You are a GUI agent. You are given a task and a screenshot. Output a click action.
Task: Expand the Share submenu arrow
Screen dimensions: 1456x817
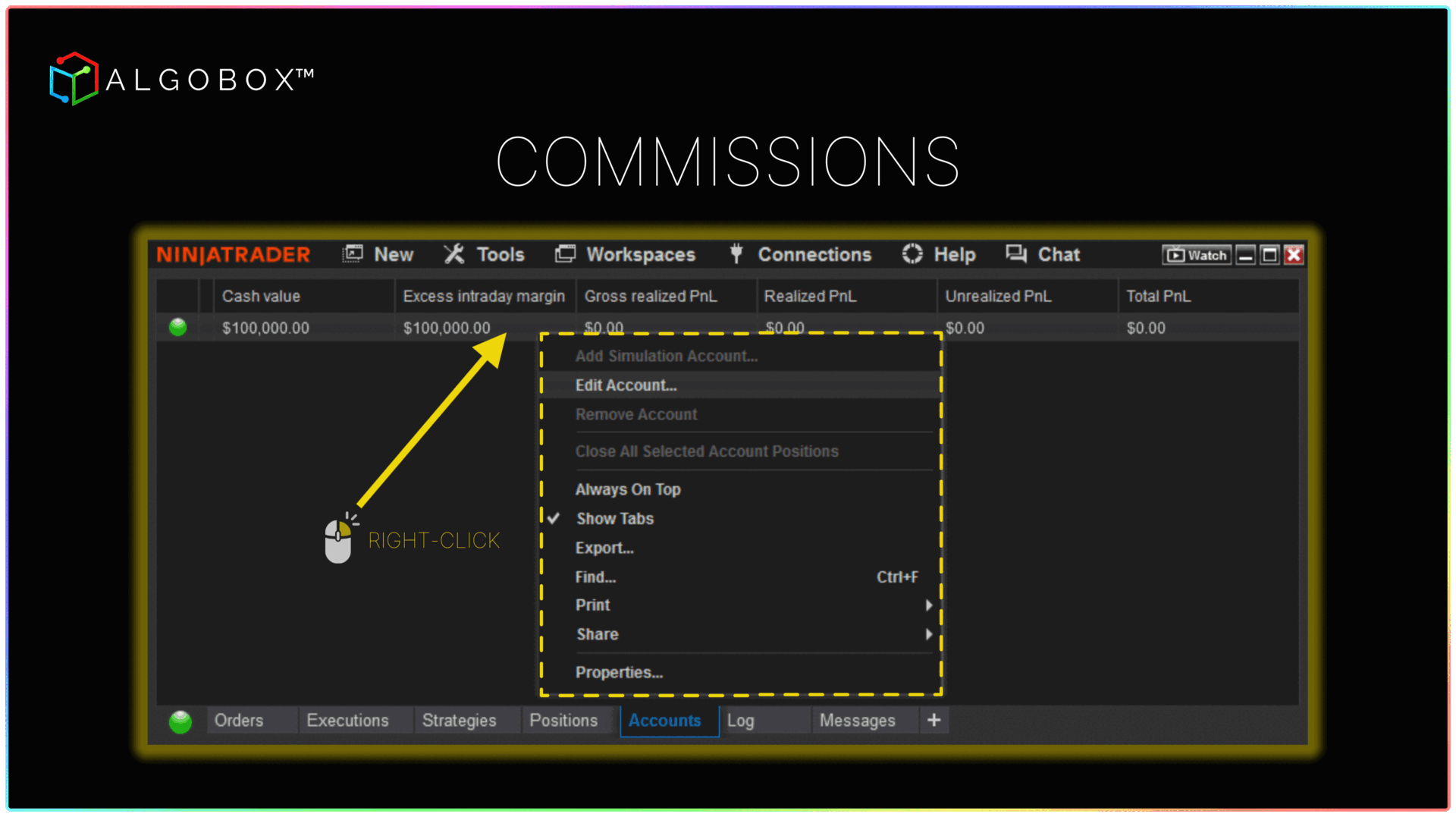[928, 635]
